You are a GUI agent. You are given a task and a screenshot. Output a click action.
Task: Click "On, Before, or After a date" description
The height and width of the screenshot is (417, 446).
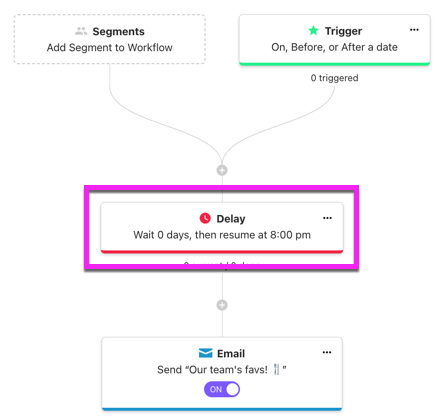coord(334,47)
